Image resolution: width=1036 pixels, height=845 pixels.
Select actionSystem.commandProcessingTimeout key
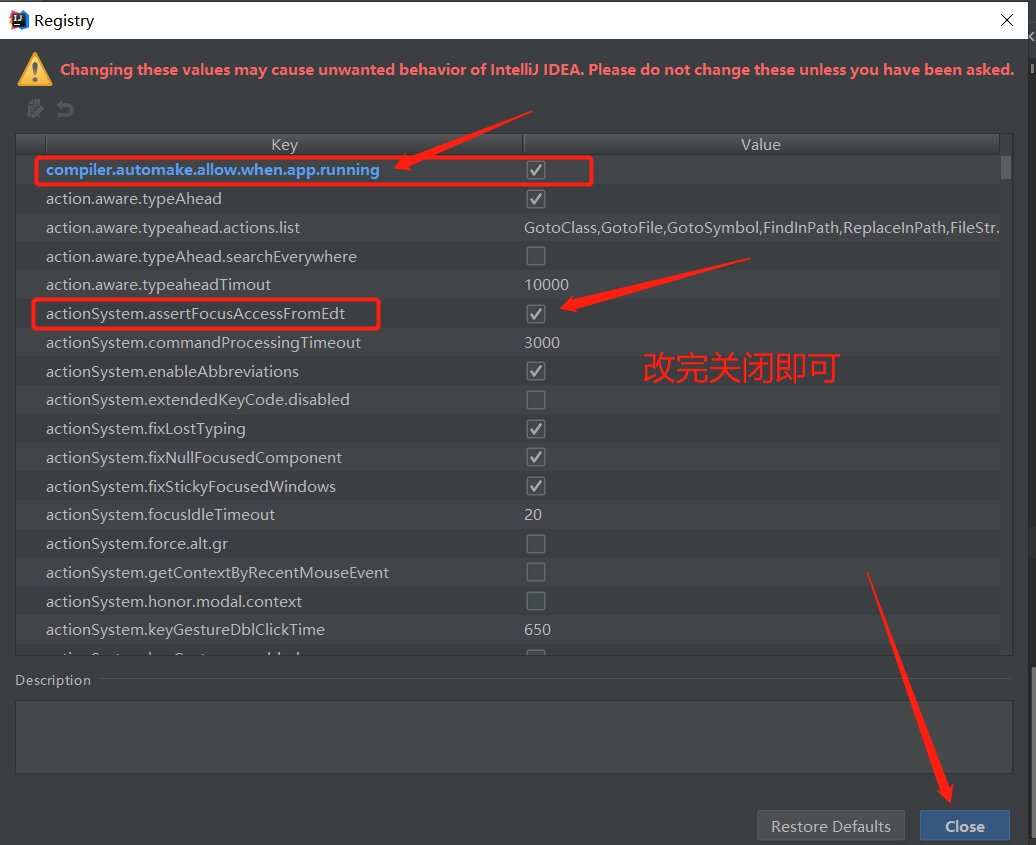[x=203, y=342]
